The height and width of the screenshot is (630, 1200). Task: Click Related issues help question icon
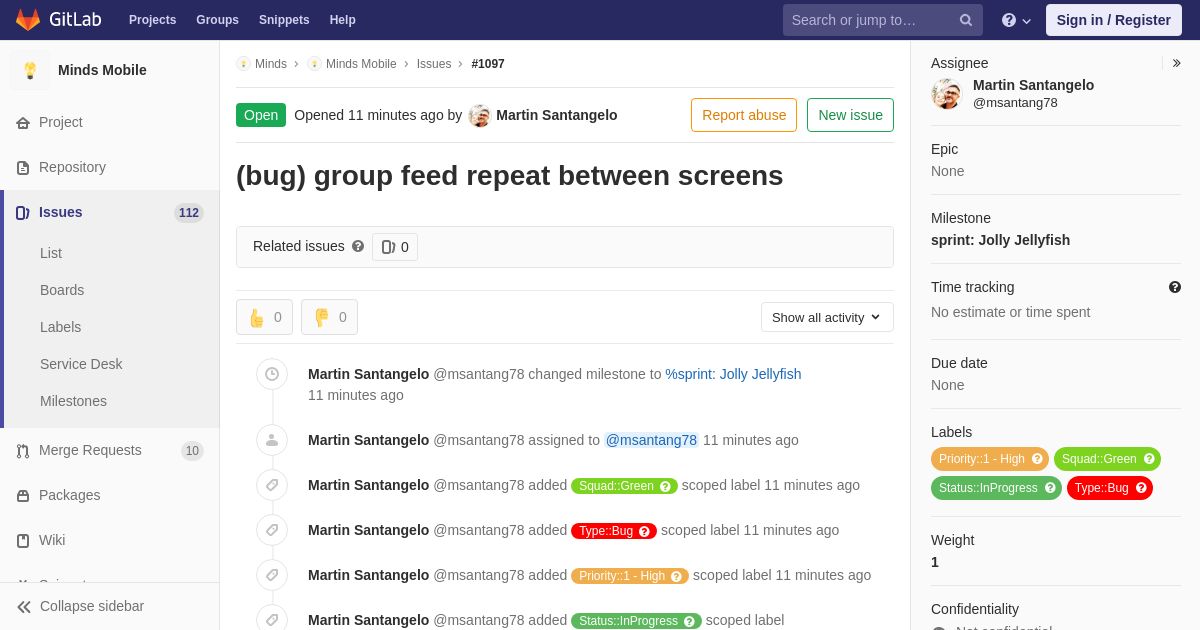pyautogui.click(x=358, y=246)
